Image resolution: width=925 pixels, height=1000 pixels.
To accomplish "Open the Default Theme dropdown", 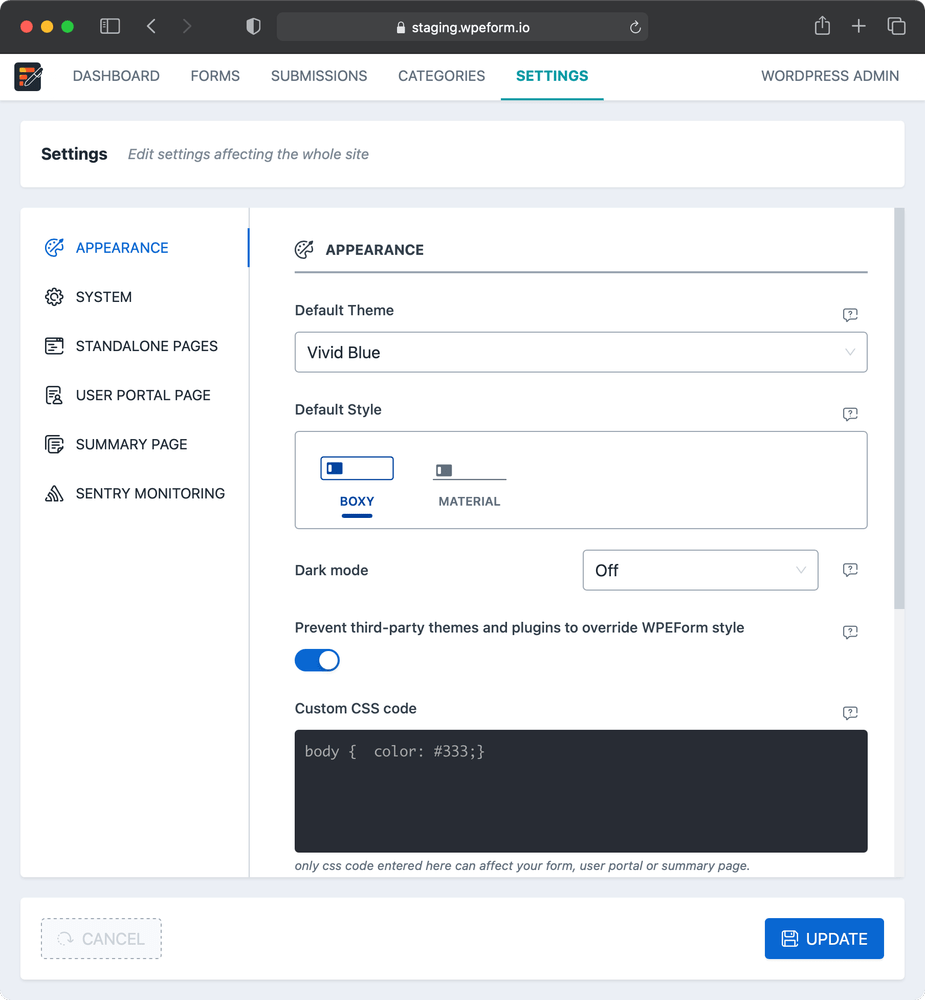I will (x=580, y=352).
